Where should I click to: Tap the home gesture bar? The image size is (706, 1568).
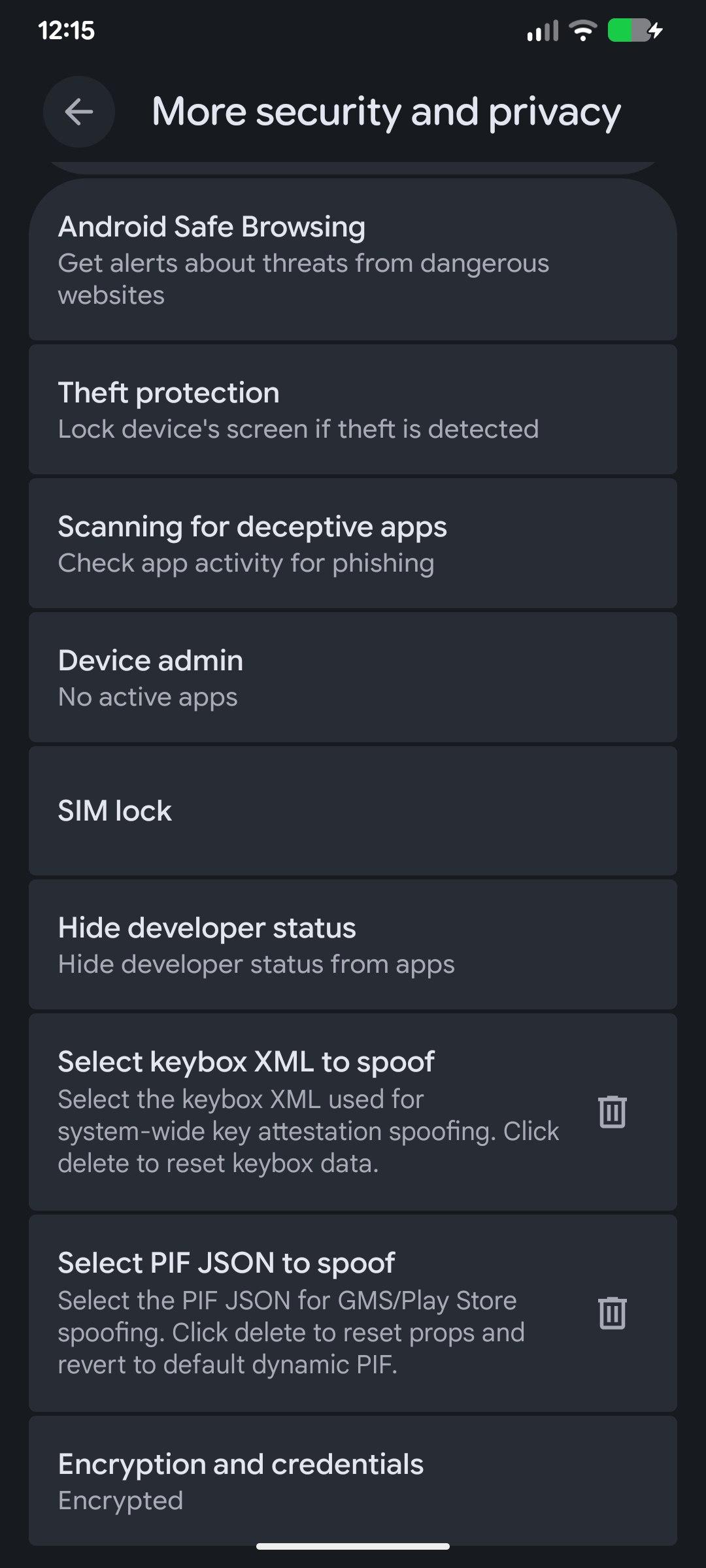coord(353,1546)
